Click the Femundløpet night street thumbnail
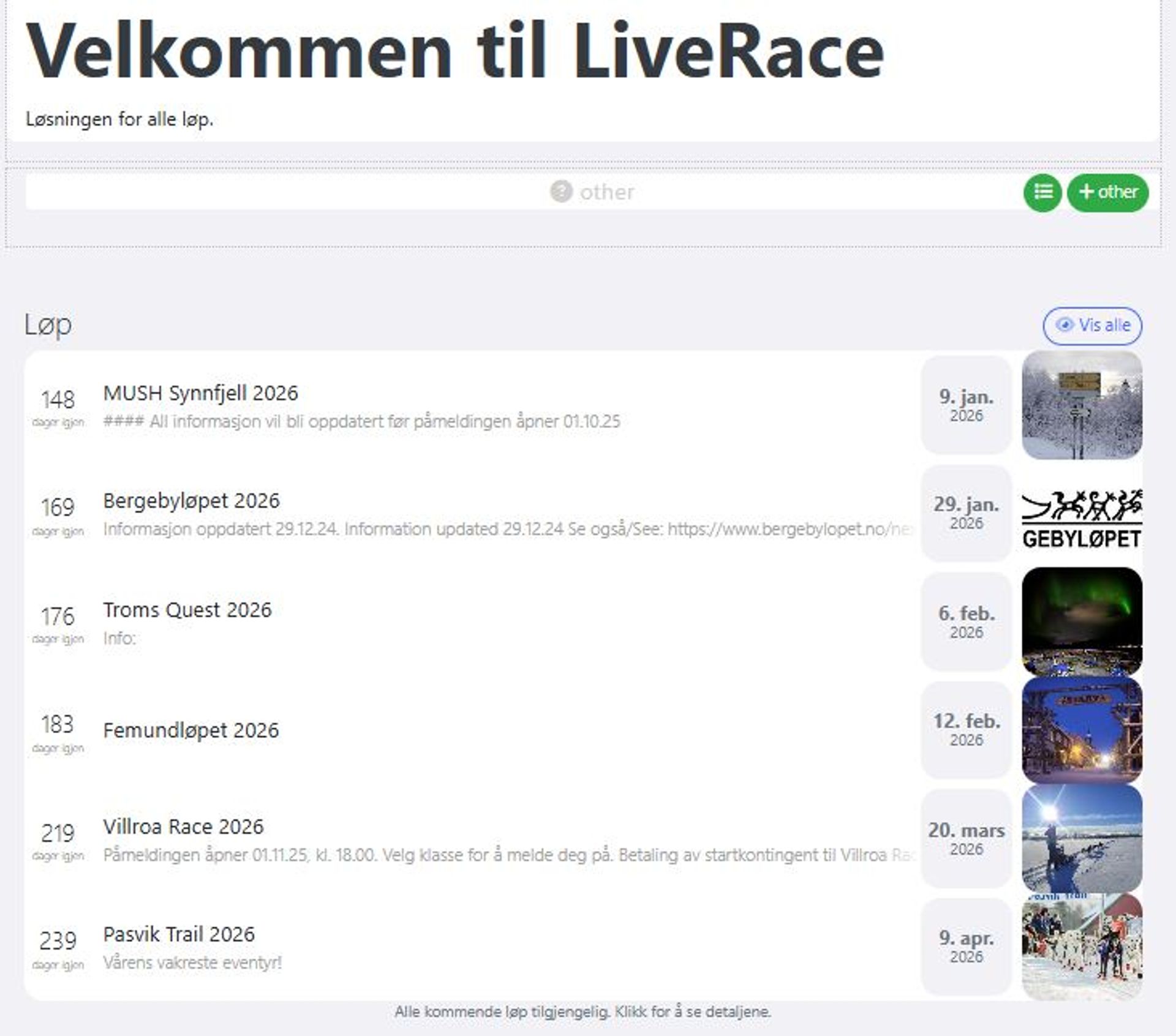Image resolution: width=1176 pixels, height=1036 pixels. [1082, 730]
